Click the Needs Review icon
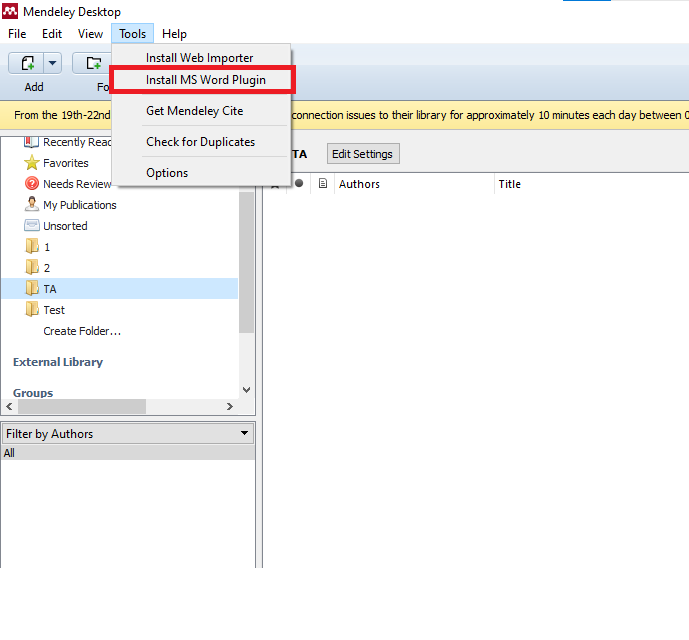The height and width of the screenshot is (640, 689). (x=32, y=183)
